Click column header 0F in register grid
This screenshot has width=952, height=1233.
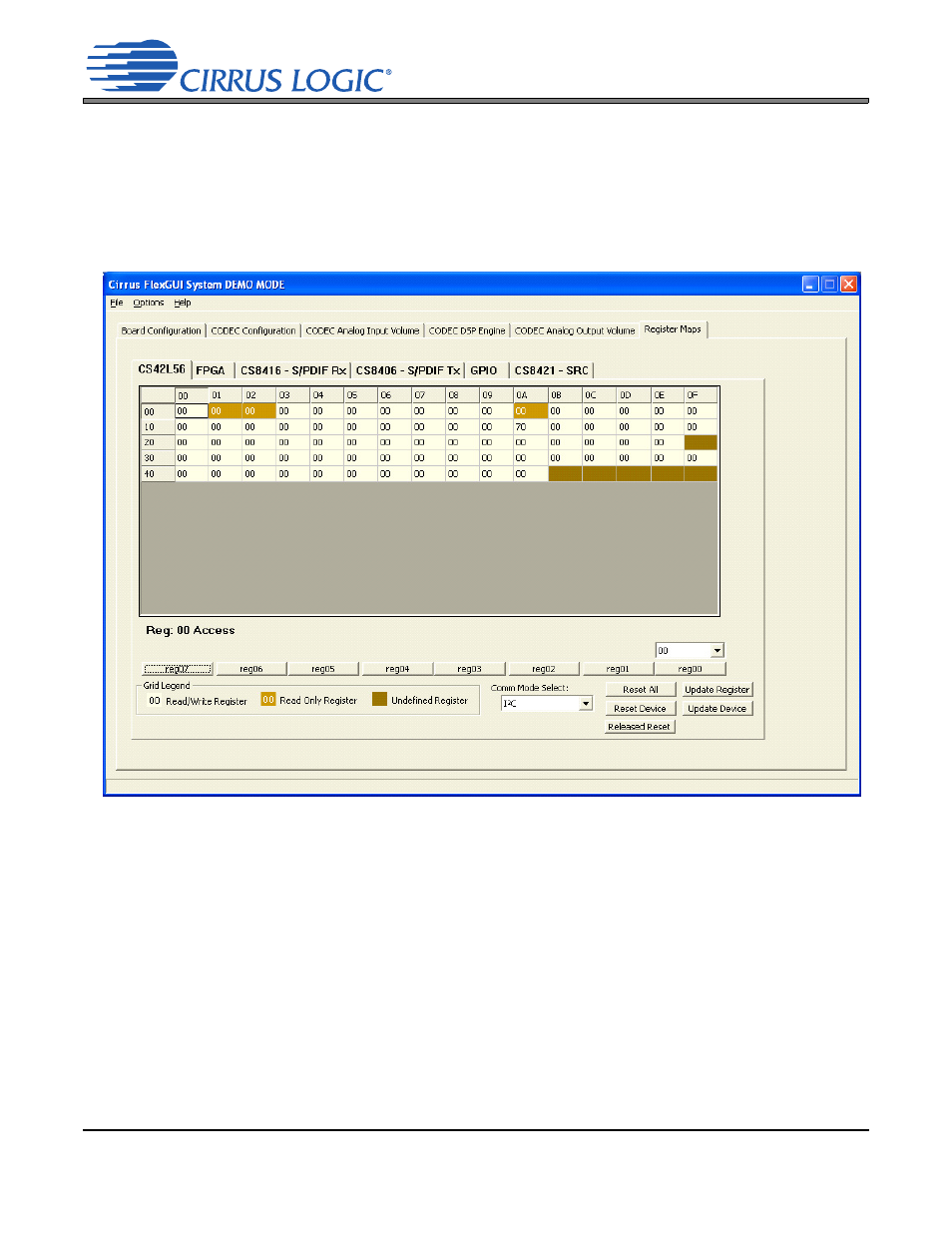coord(701,395)
